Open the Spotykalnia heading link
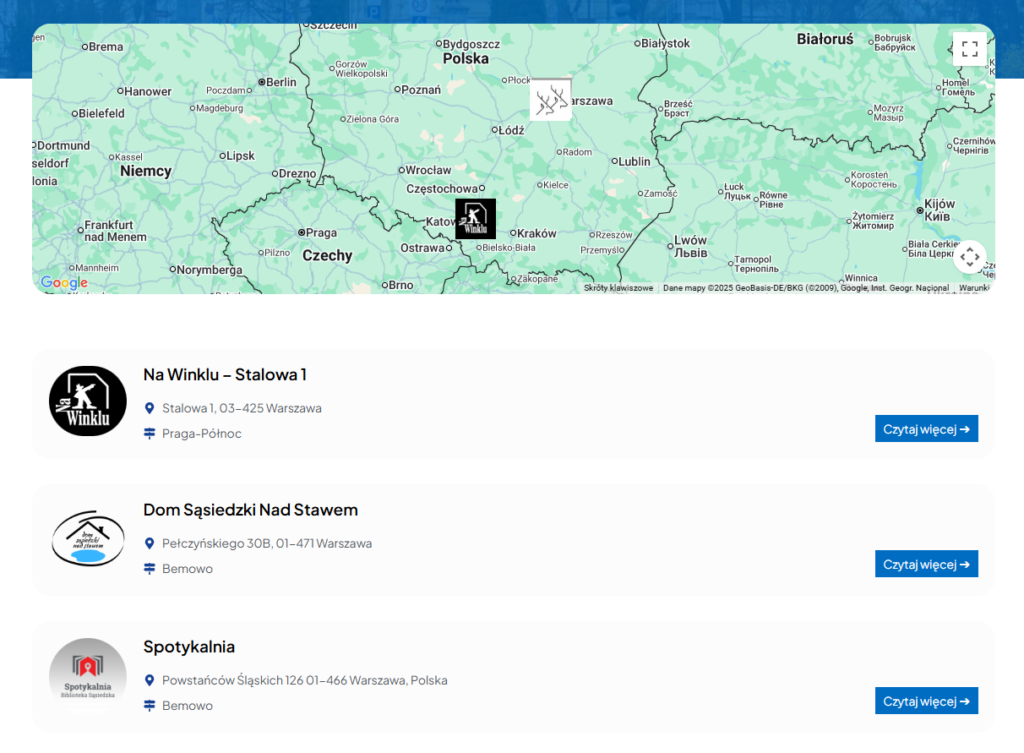Screen dimensions: 1024x753 tap(189, 647)
